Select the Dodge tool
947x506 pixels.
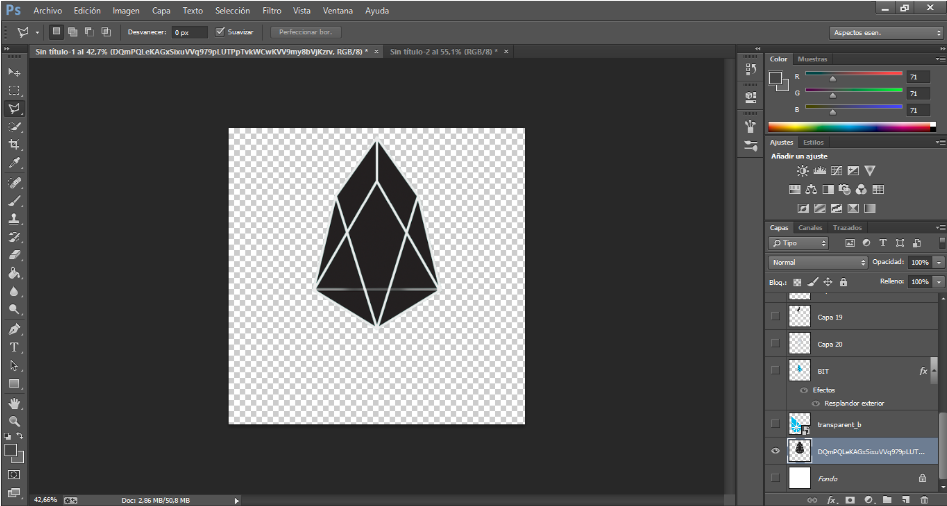[14, 309]
